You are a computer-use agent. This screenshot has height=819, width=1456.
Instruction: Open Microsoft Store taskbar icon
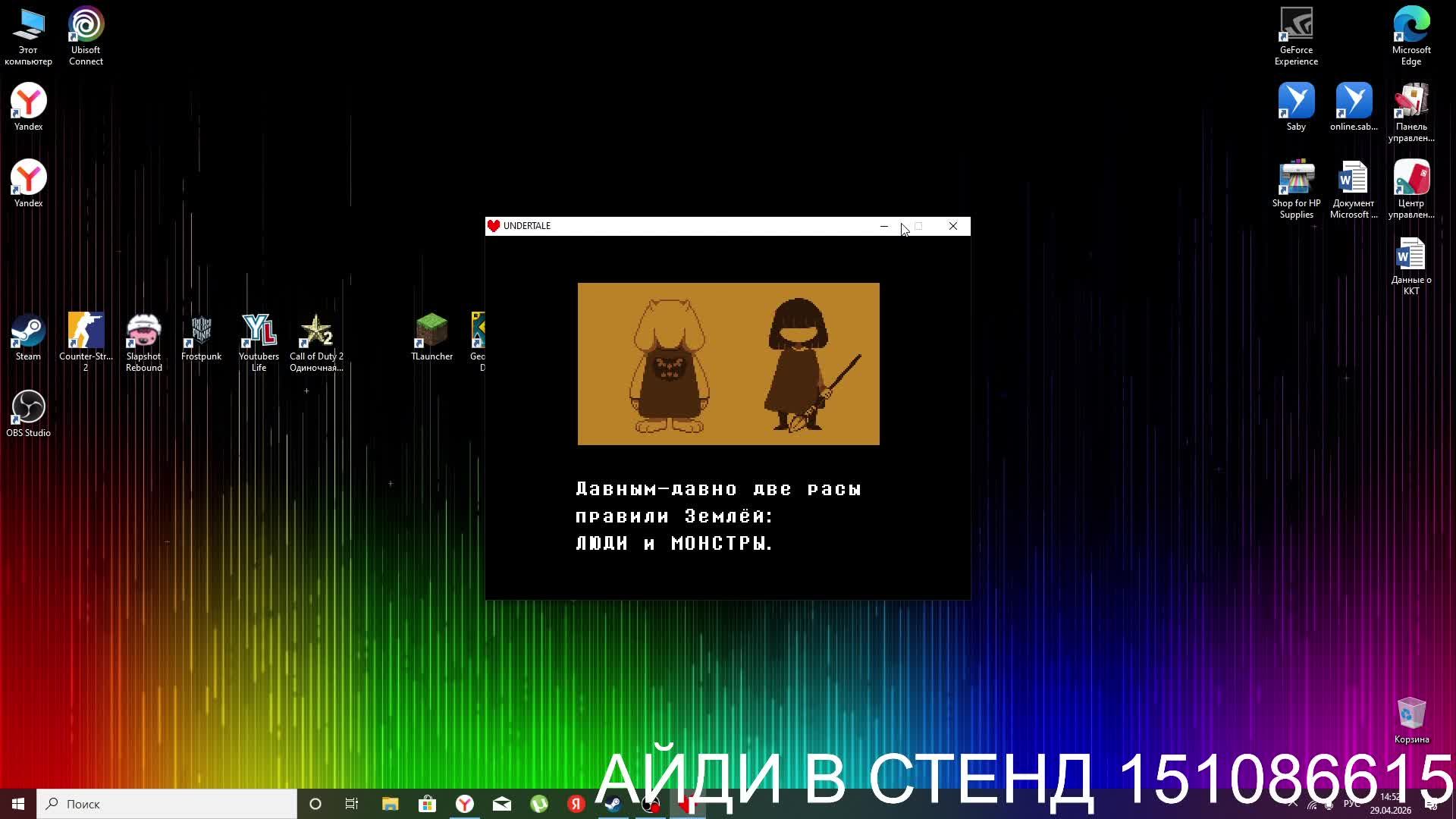(x=428, y=804)
